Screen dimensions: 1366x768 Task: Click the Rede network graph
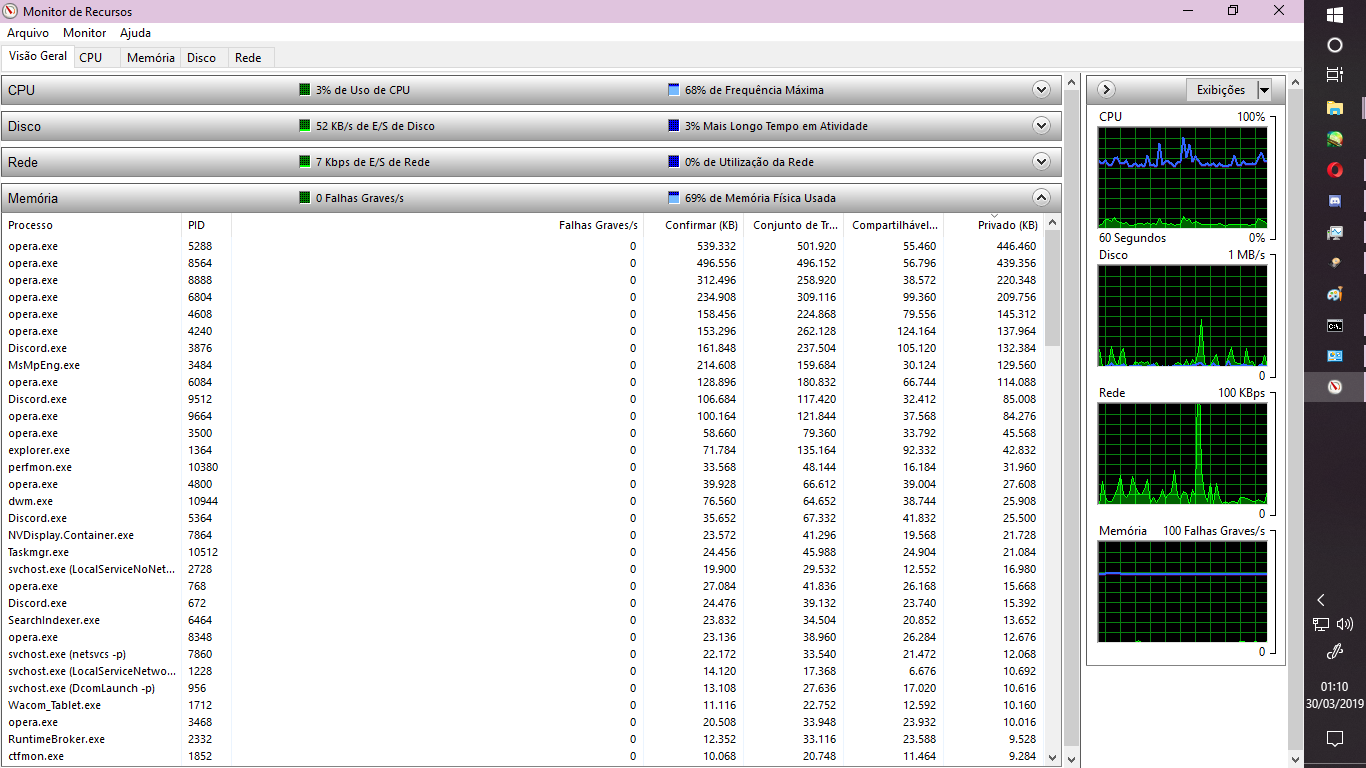(1182, 453)
